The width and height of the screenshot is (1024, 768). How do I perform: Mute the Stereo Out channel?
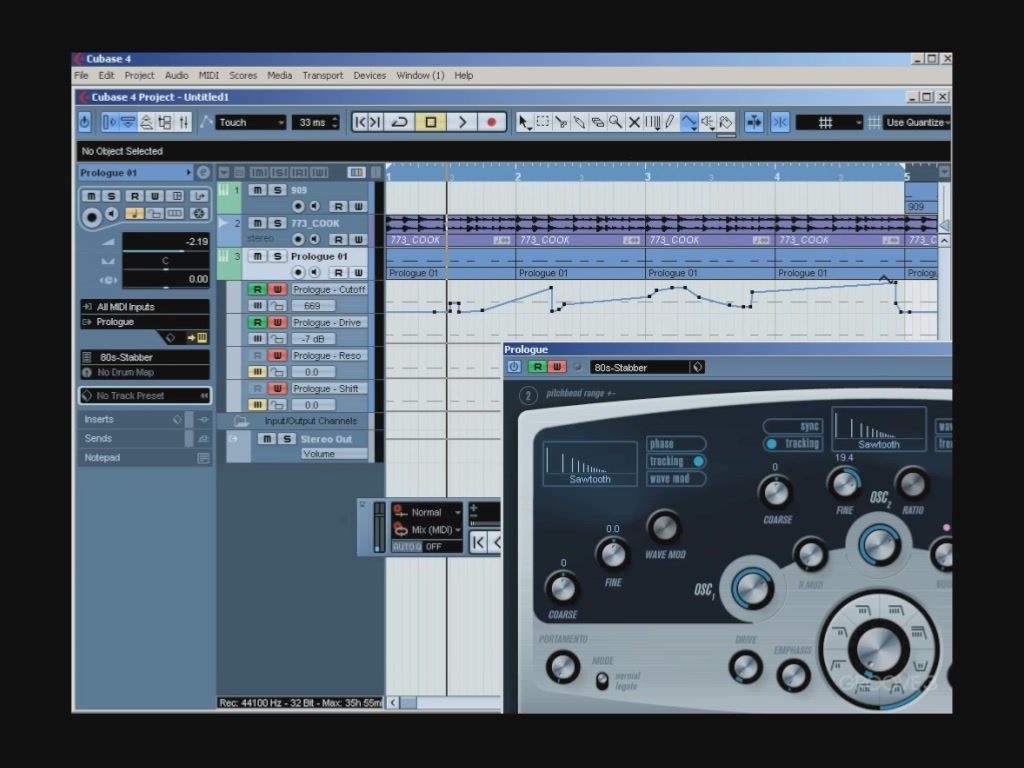pos(266,439)
